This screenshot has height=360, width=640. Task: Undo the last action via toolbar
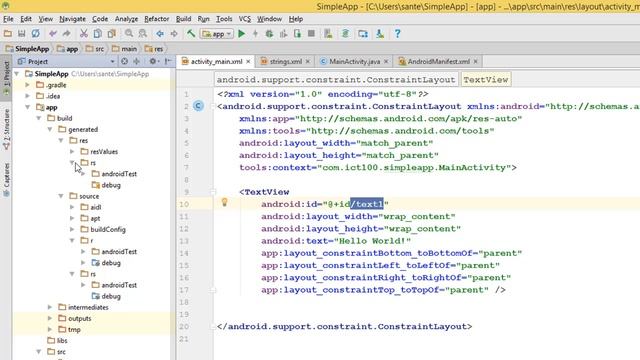click(53, 34)
